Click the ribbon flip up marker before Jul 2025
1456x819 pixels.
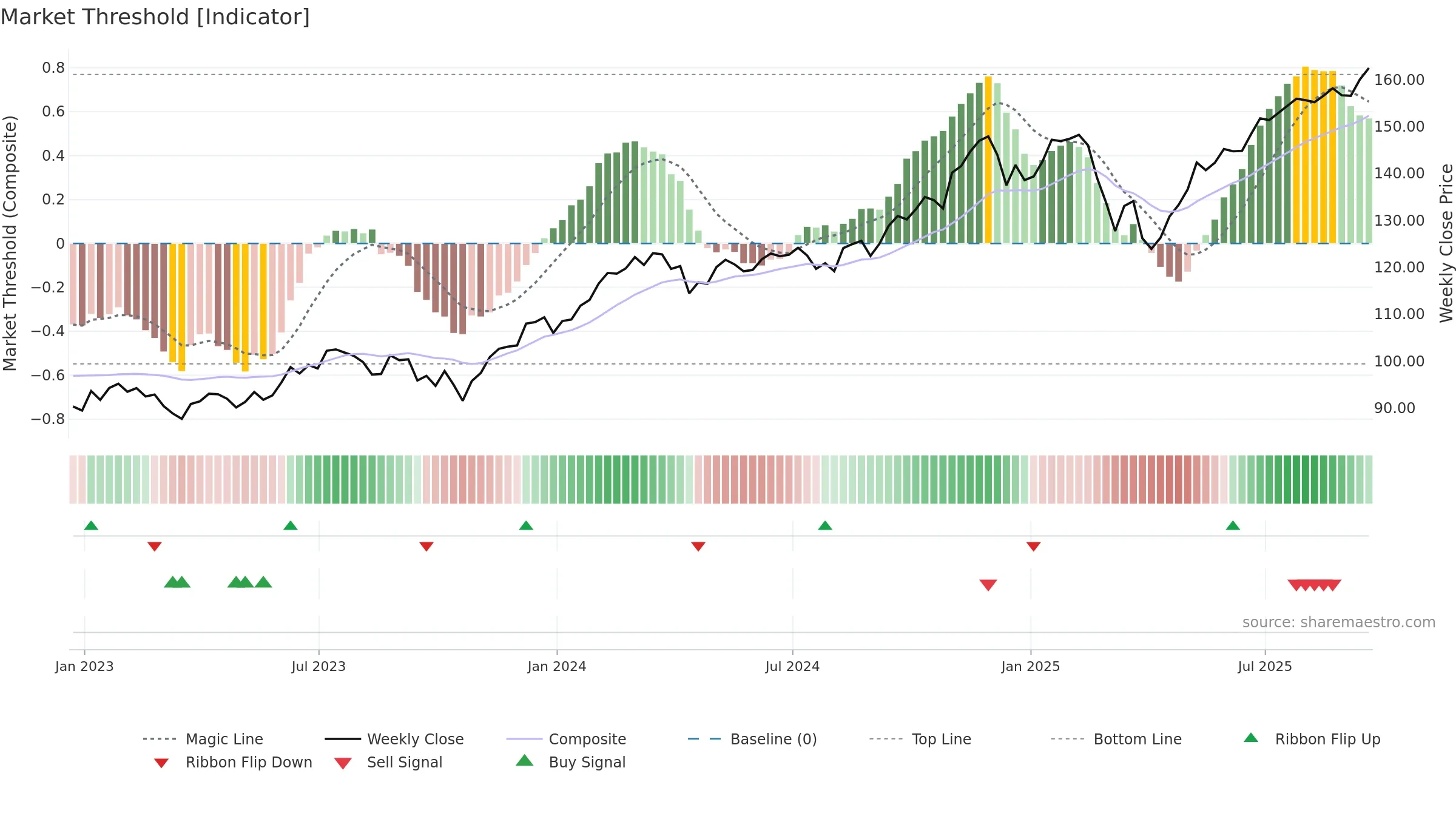(1233, 525)
